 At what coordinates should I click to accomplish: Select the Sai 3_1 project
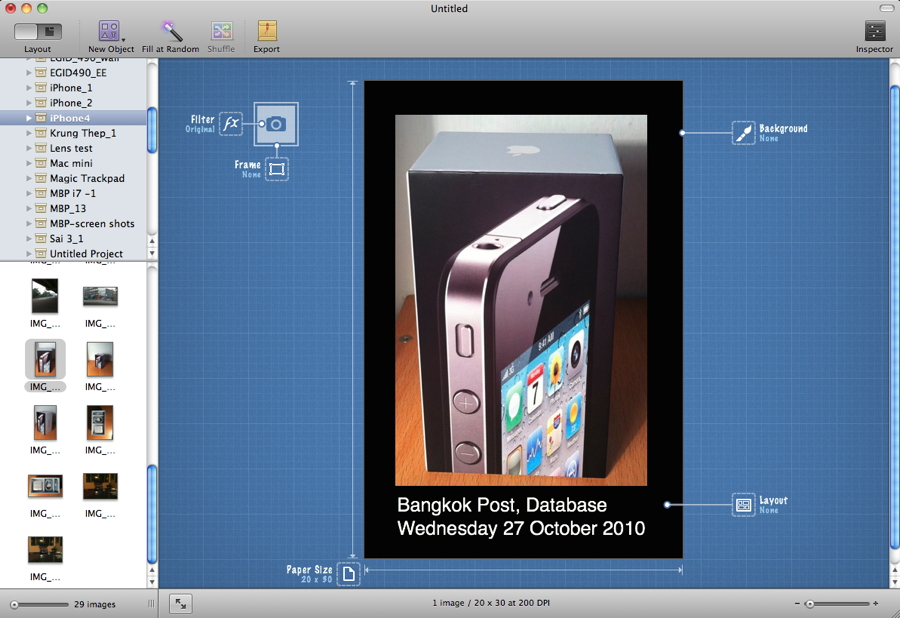coord(73,239)
